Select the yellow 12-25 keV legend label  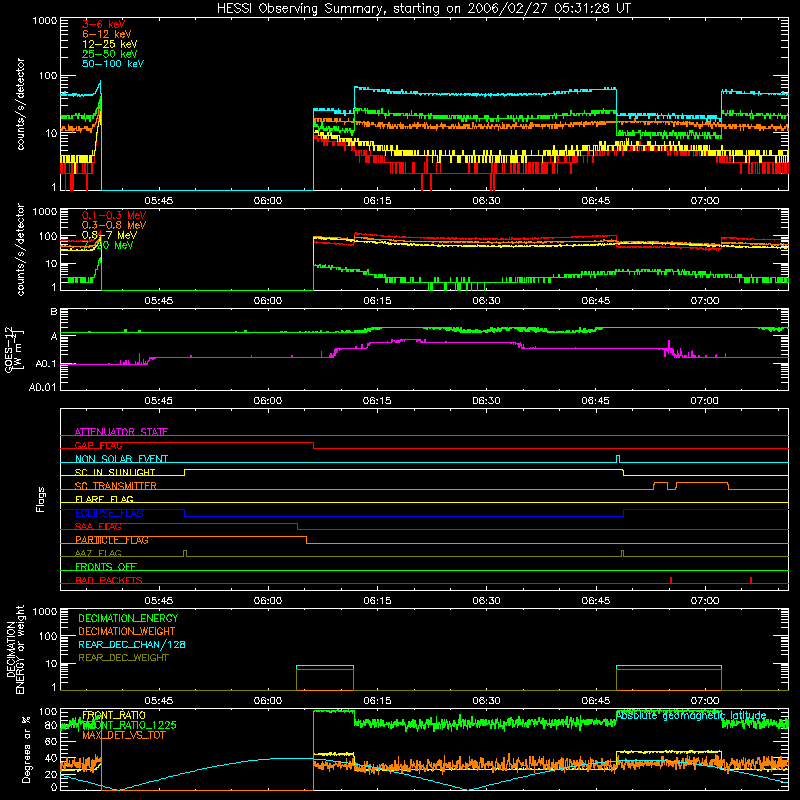pyautogui.click(x=110, y=44)
